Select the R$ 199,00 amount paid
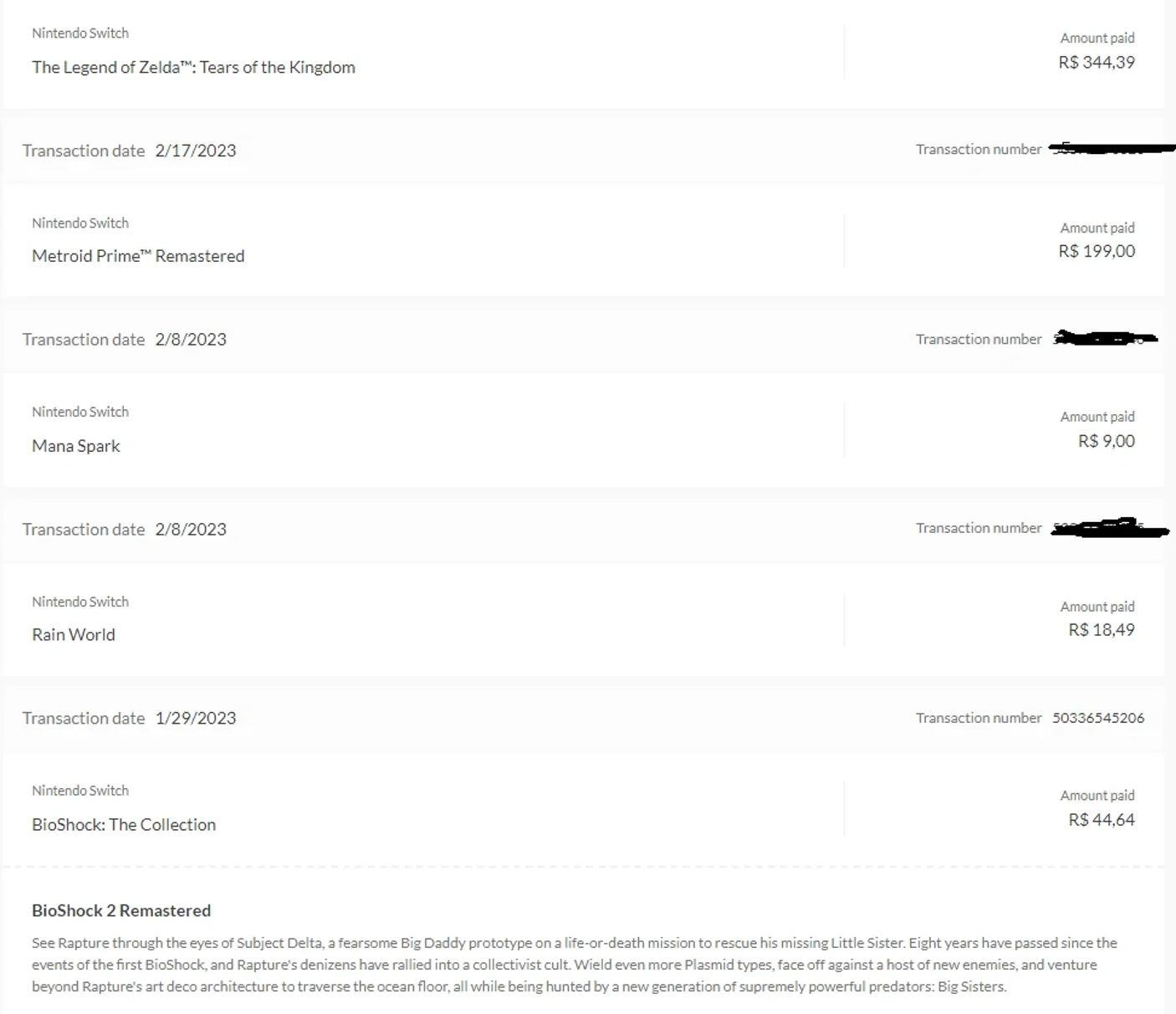 (1097, 251)
